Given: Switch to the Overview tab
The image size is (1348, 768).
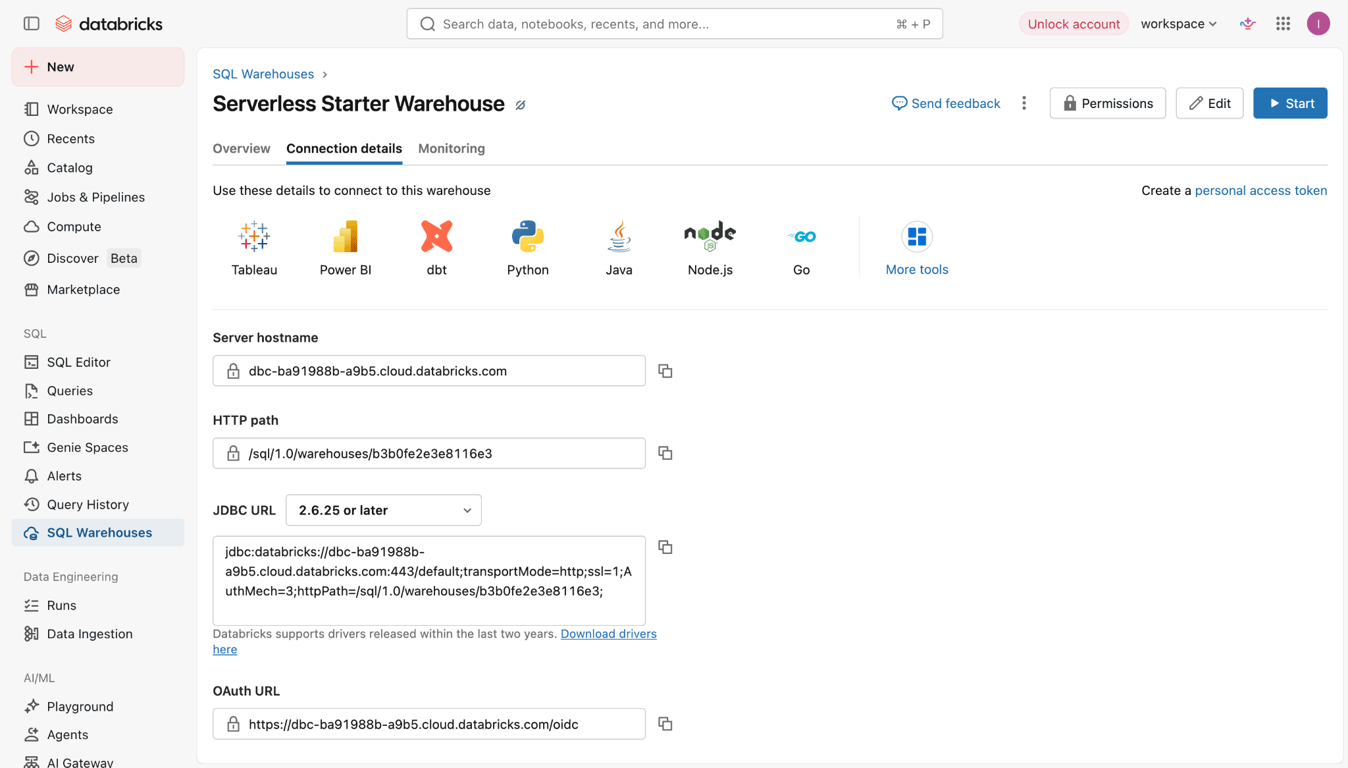Looking at the screenshot, I should [x=241, y=148].
